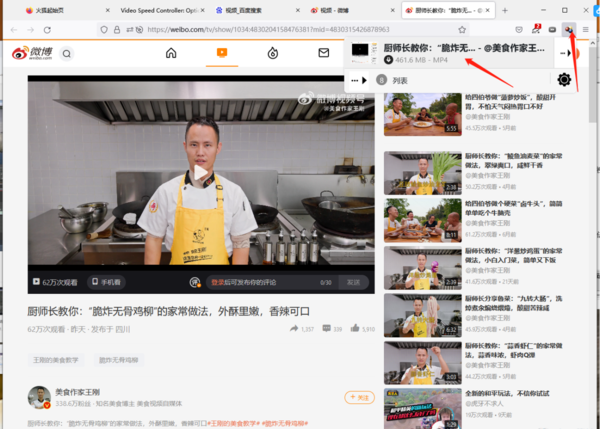The width and height of the screenshot is (600, 429).
Task: Open the video downloader extension icon
Action: [568, 29]
